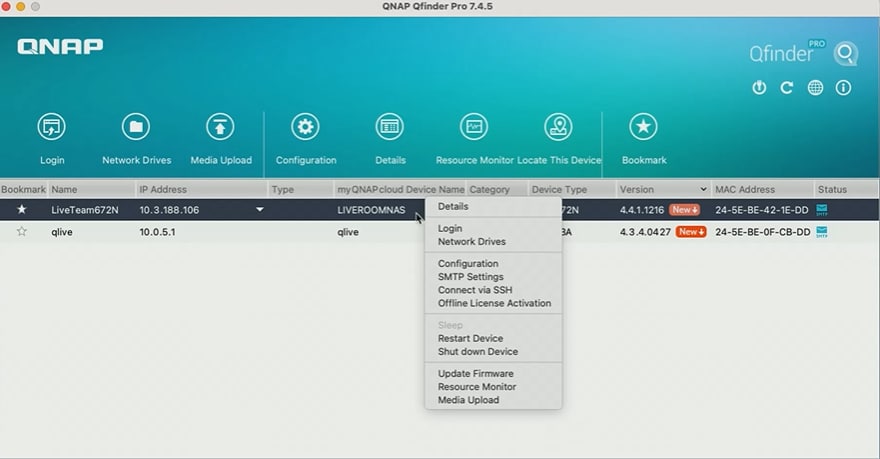The image size is (880, 459).
Task: Choose Configuration in the context menu
Action: (x=468, y=263)
